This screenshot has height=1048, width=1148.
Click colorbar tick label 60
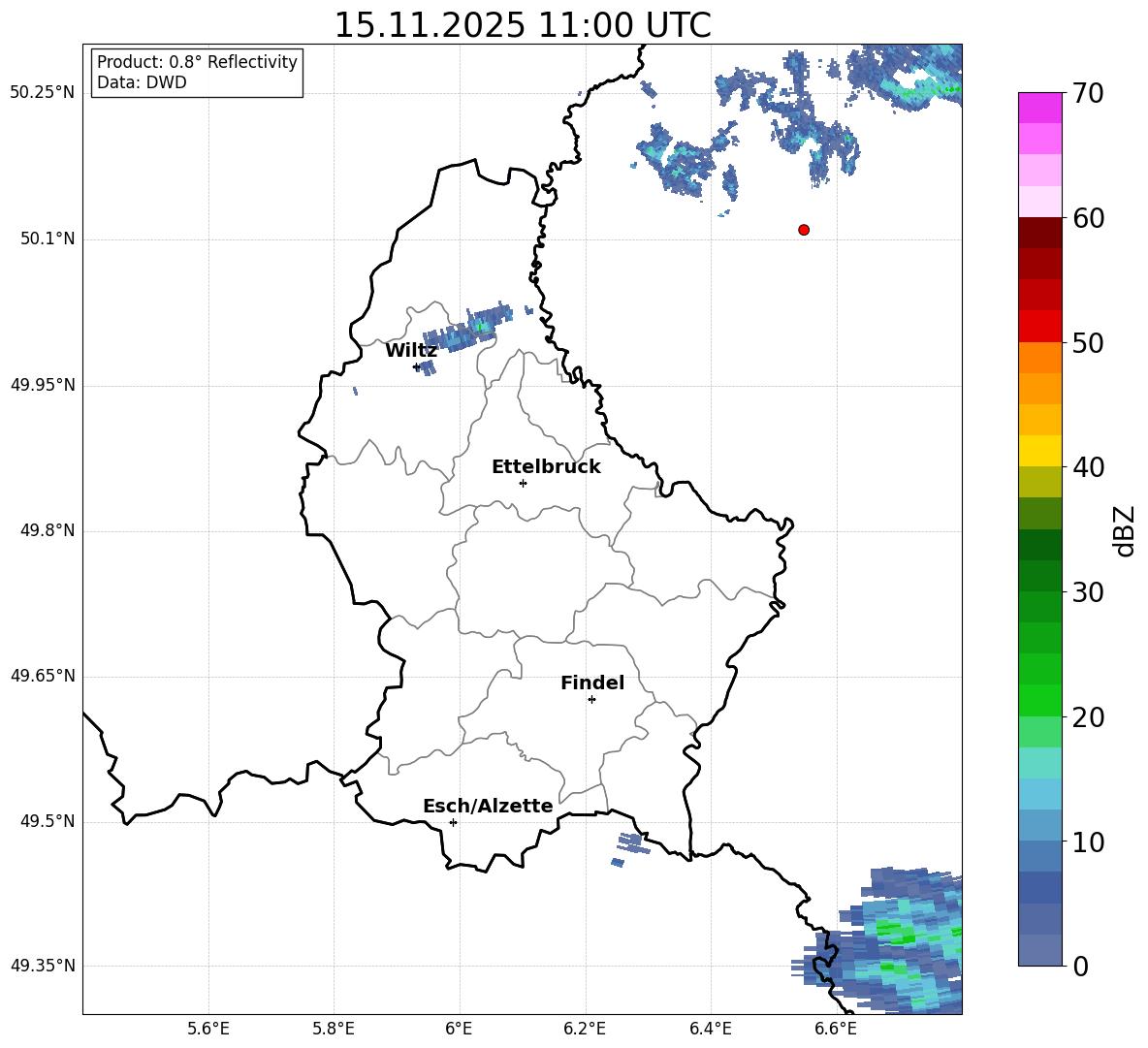[x=1088, y=218]
